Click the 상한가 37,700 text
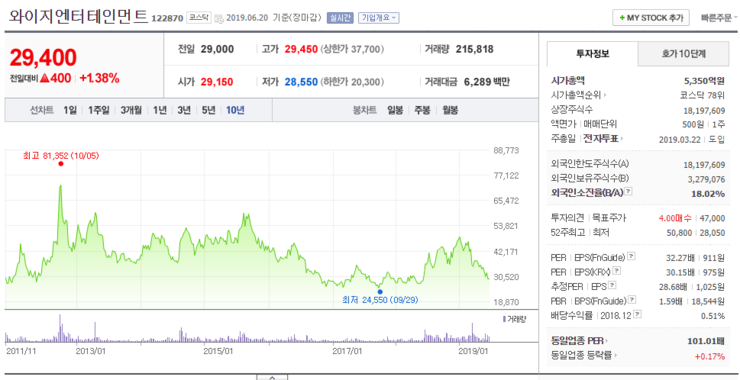Image resolution: width=740 pixels, height=380 pixels. click(x=352, y=49)
